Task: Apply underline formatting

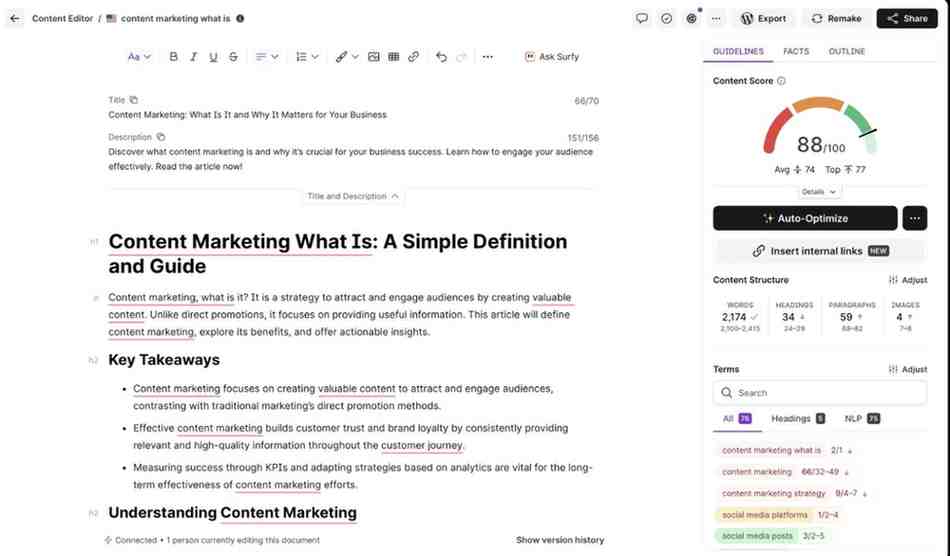Action: tap(213, 56)
